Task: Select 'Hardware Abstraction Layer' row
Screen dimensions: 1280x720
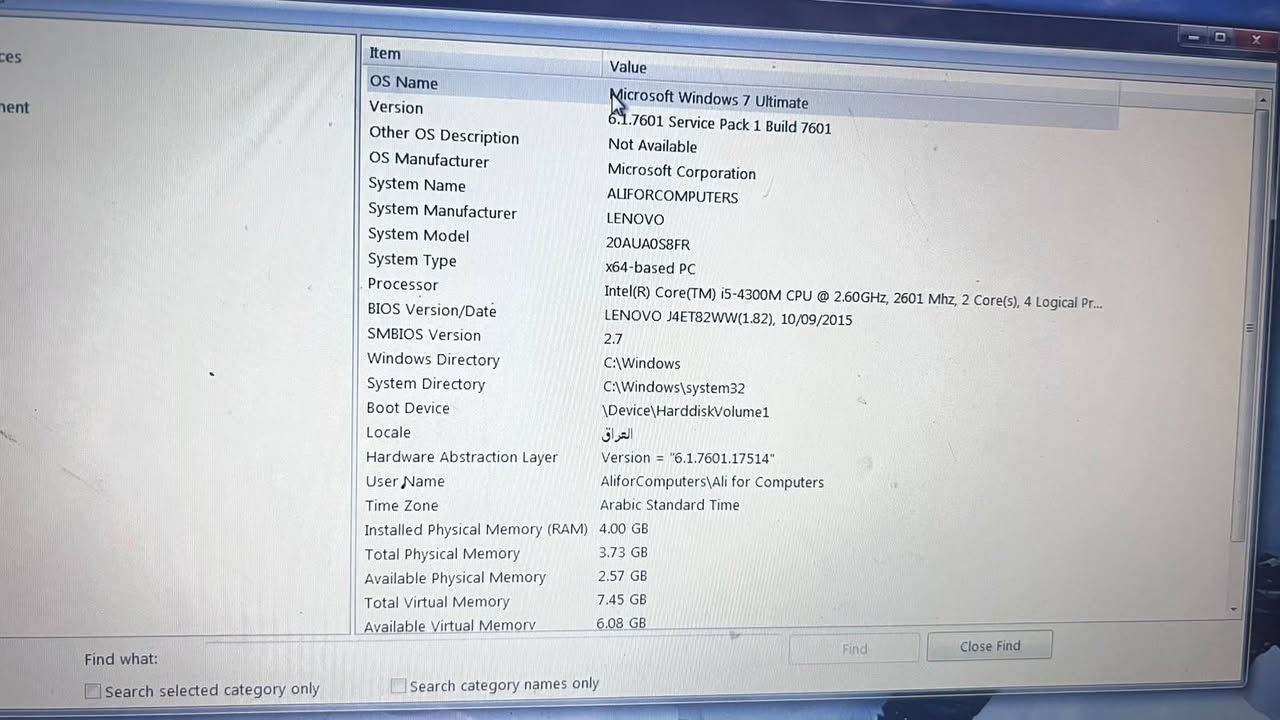Action: point(462,457)
